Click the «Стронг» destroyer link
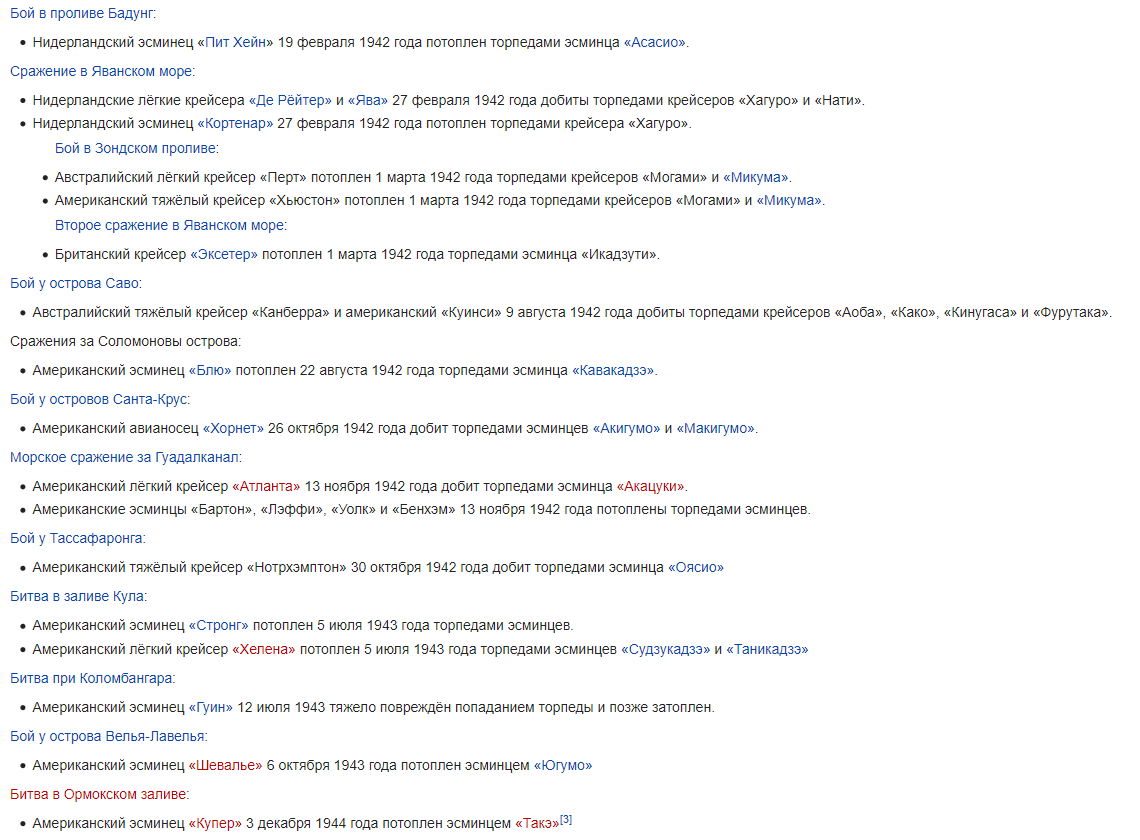 pyautogui.click(x=219, y=626)
